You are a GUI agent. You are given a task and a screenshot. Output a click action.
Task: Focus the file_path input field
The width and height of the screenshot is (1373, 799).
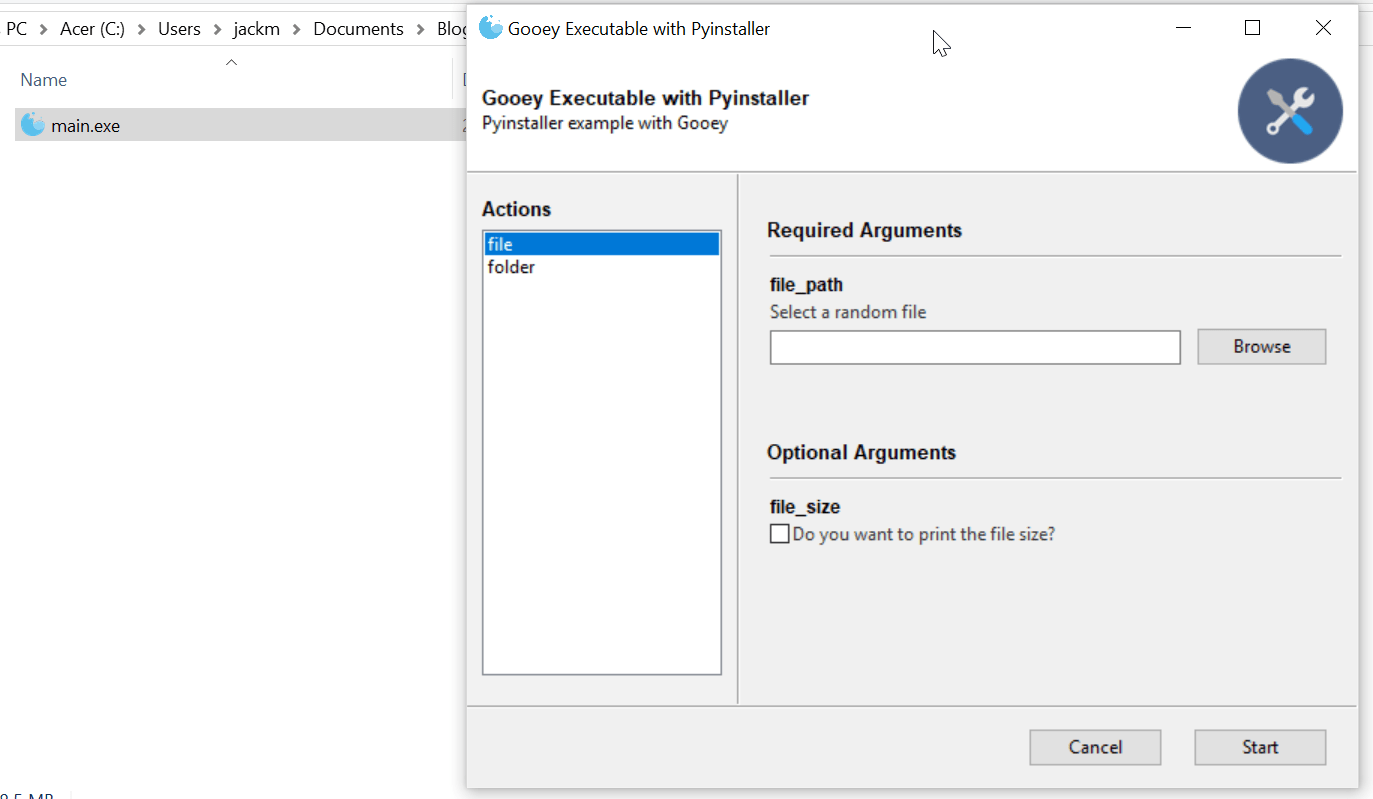[975, 348]
